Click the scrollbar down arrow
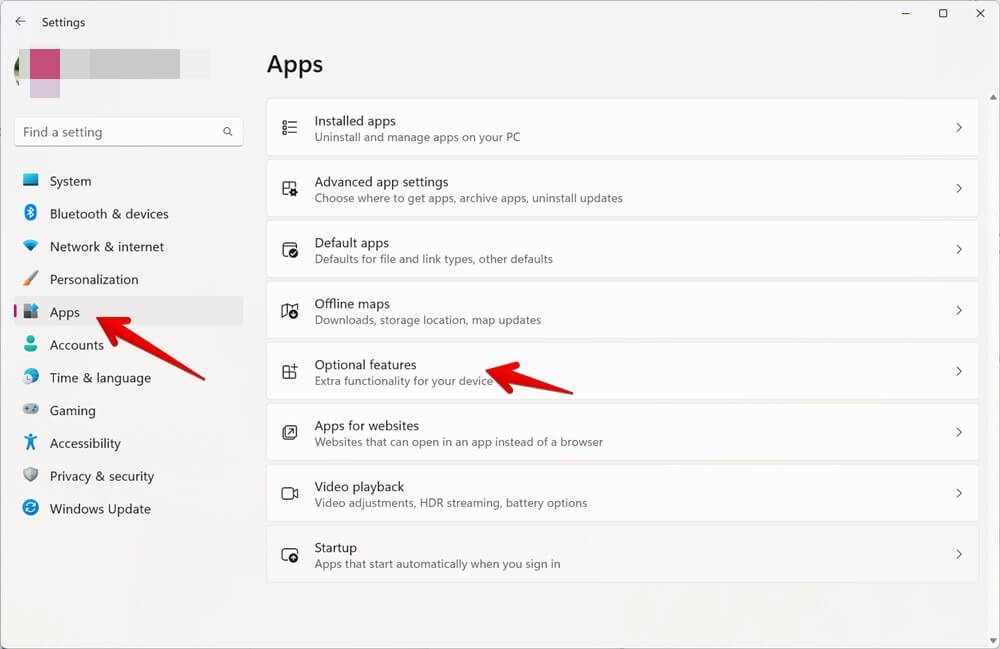Screen dimensions: 1000x649 point(993,641)
